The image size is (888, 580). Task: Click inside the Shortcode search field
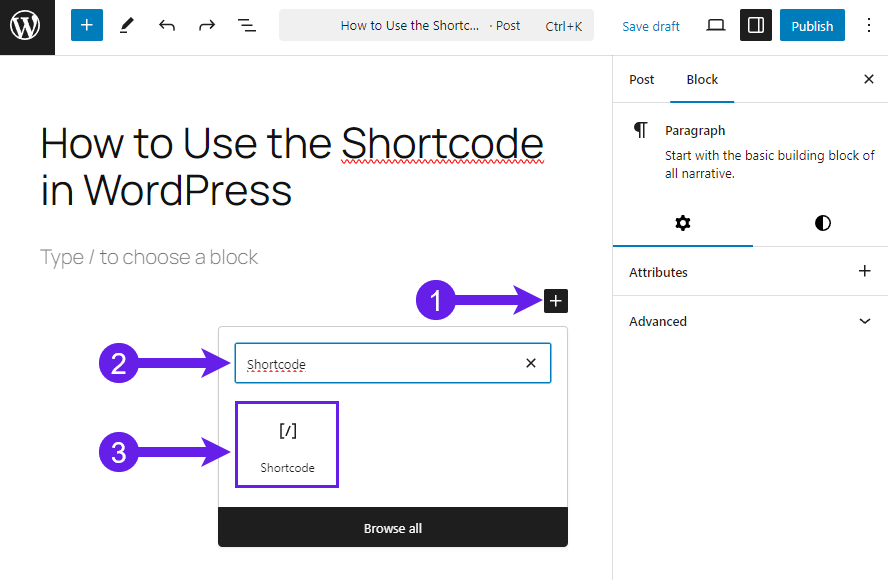pyautogui.click(x=392, y=363)
